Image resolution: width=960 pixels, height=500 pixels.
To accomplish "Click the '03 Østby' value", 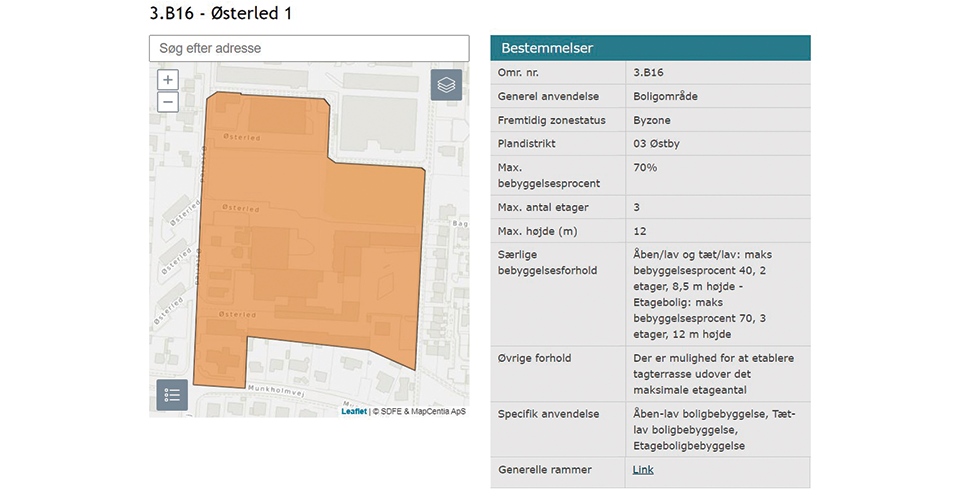I will (x=656, y=143).
